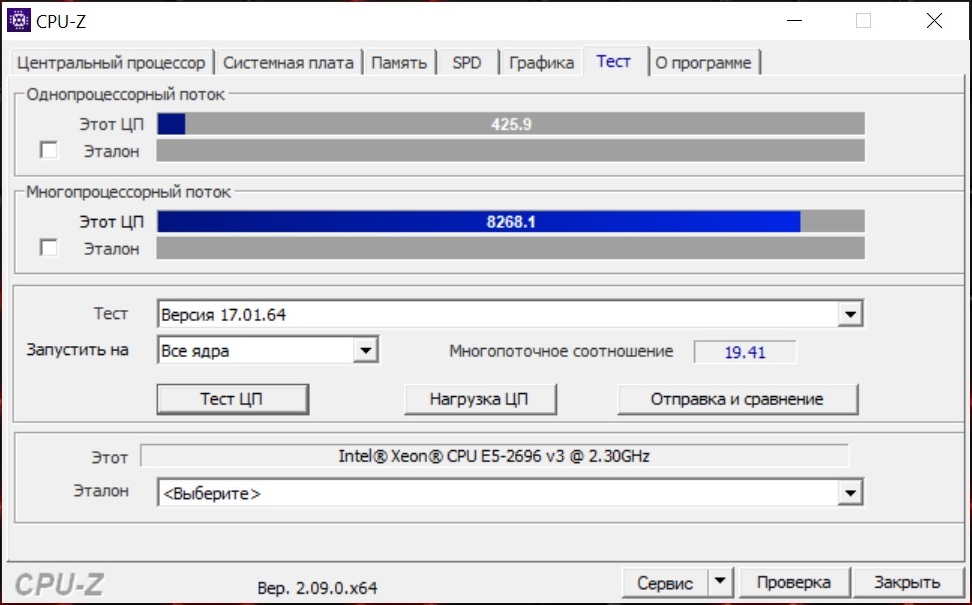Switch to the Системная плата tab
The image size is (972, 605).
[288, 63]
